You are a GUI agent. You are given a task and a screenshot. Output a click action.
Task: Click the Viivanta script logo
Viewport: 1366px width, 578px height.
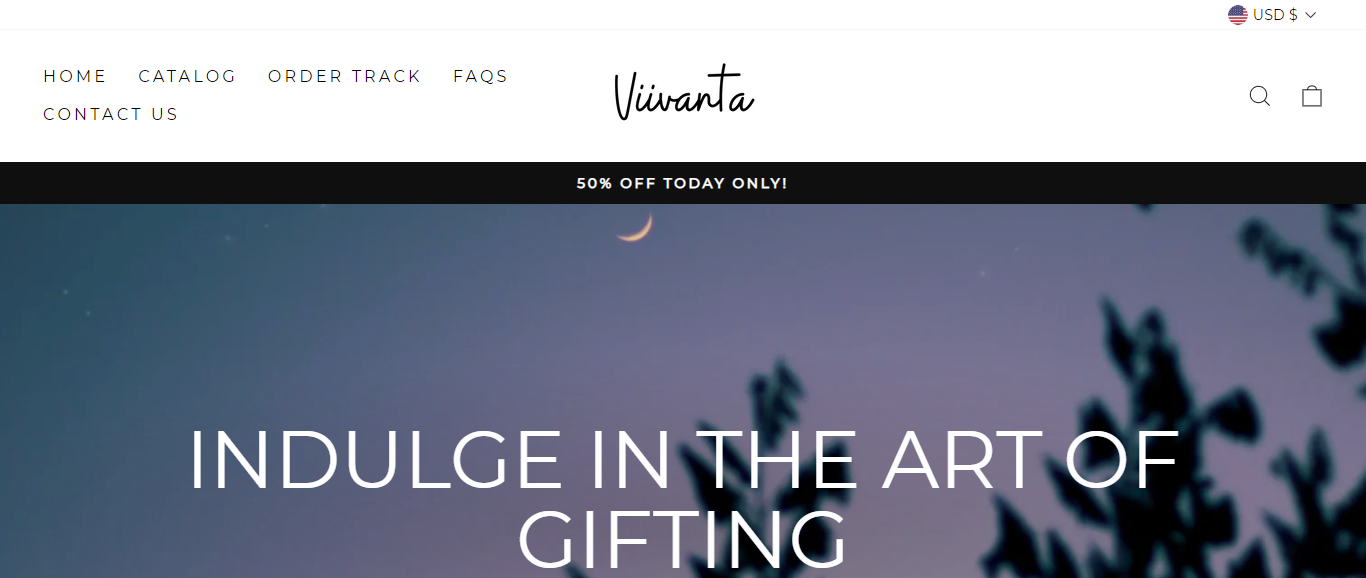[684, 96]
